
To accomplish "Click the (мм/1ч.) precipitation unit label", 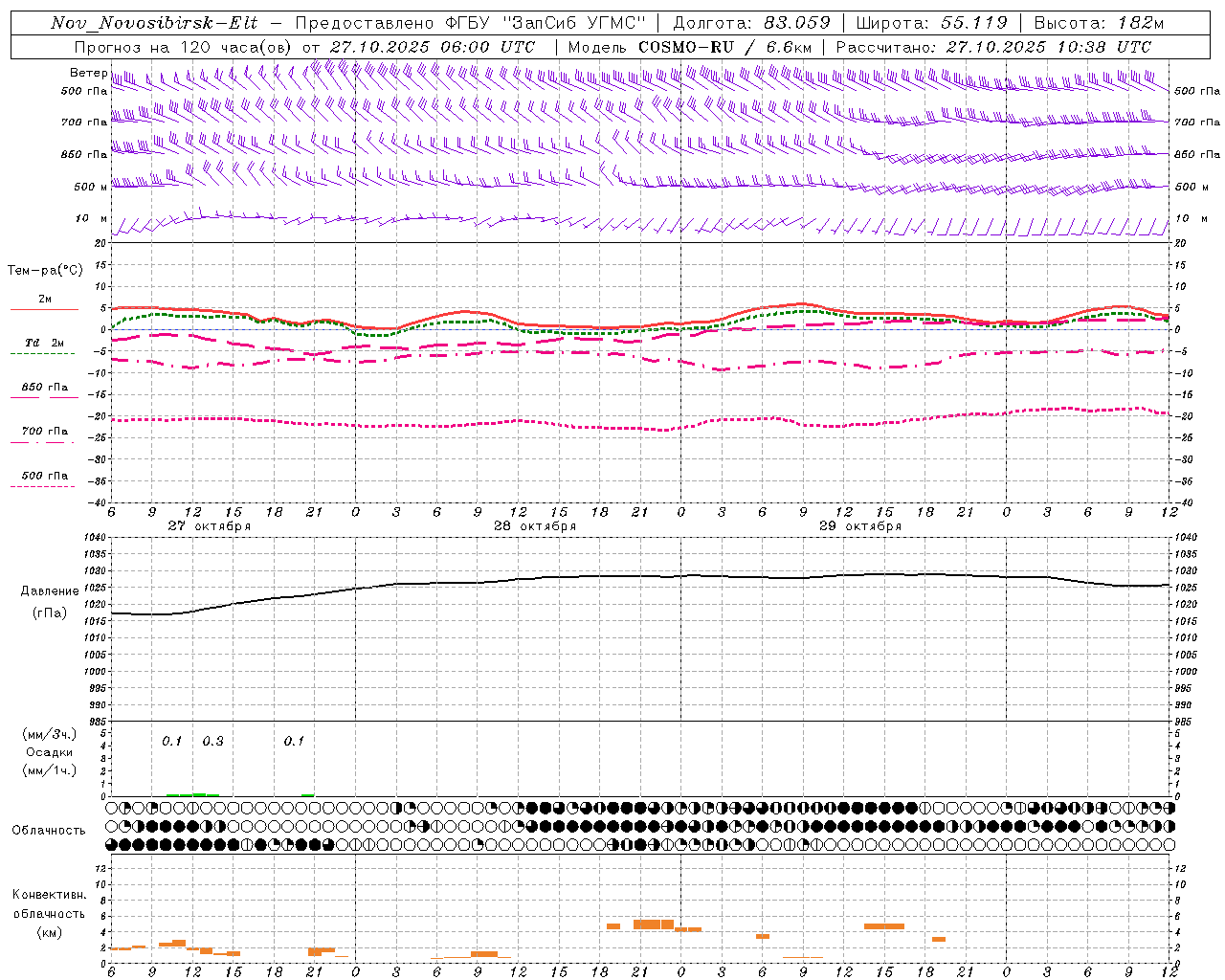I will pyautogui.click(x=50, y=770).
